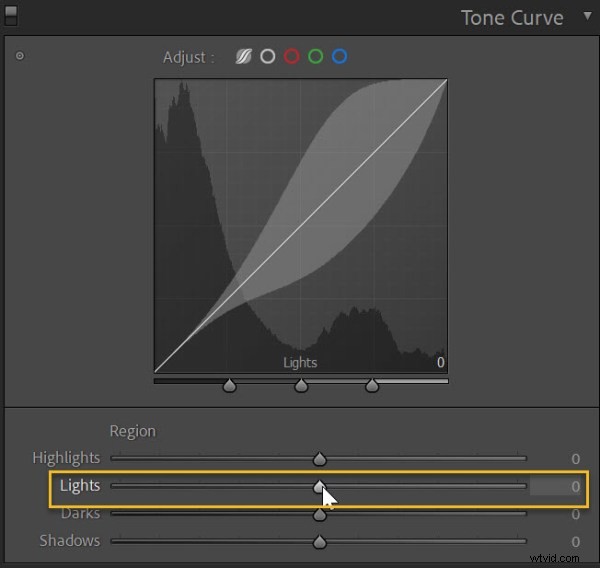Viewport: 600px width, 568px height.
Task: Toggle the Tone Curve panel on/off switch
Action: (x=11, y=15)
